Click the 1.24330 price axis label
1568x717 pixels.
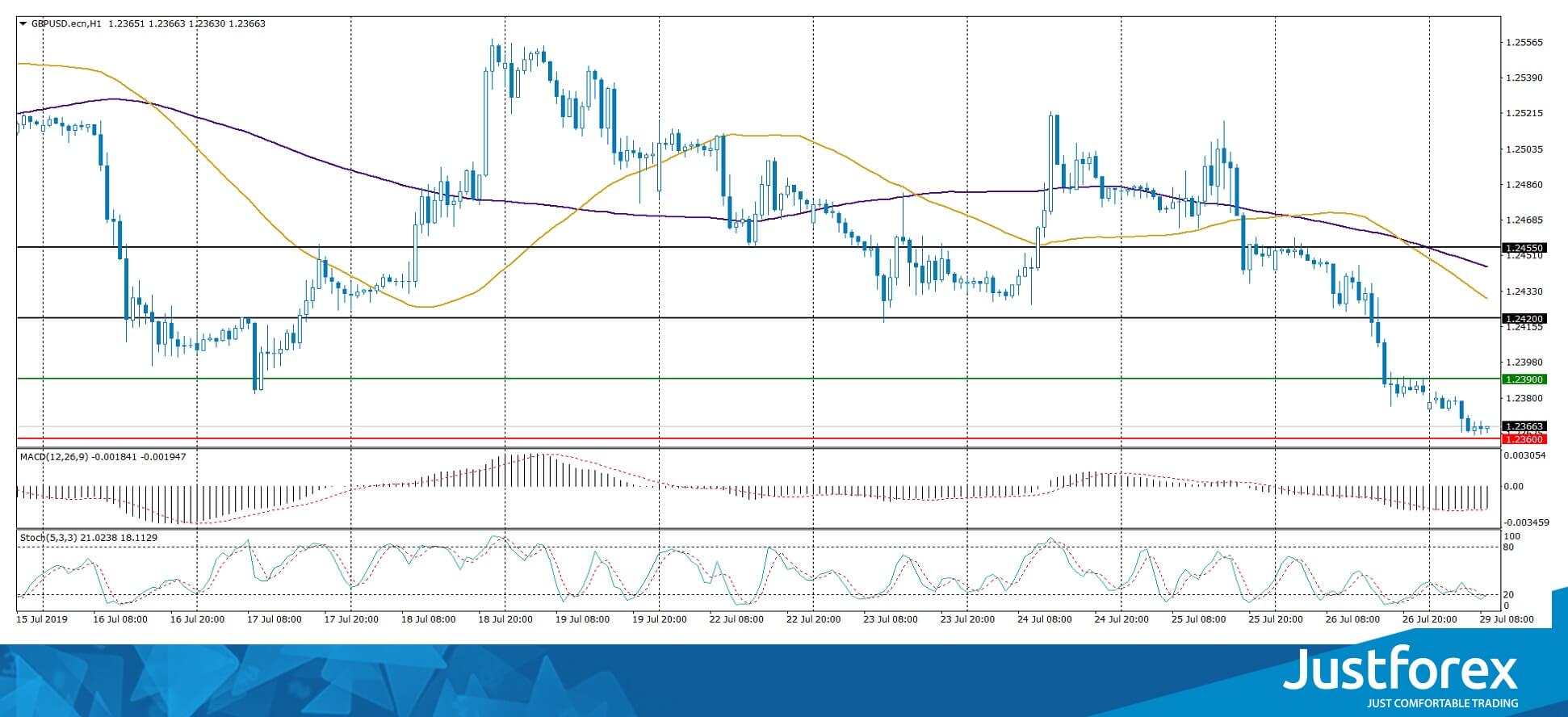tap(1524, 291)
